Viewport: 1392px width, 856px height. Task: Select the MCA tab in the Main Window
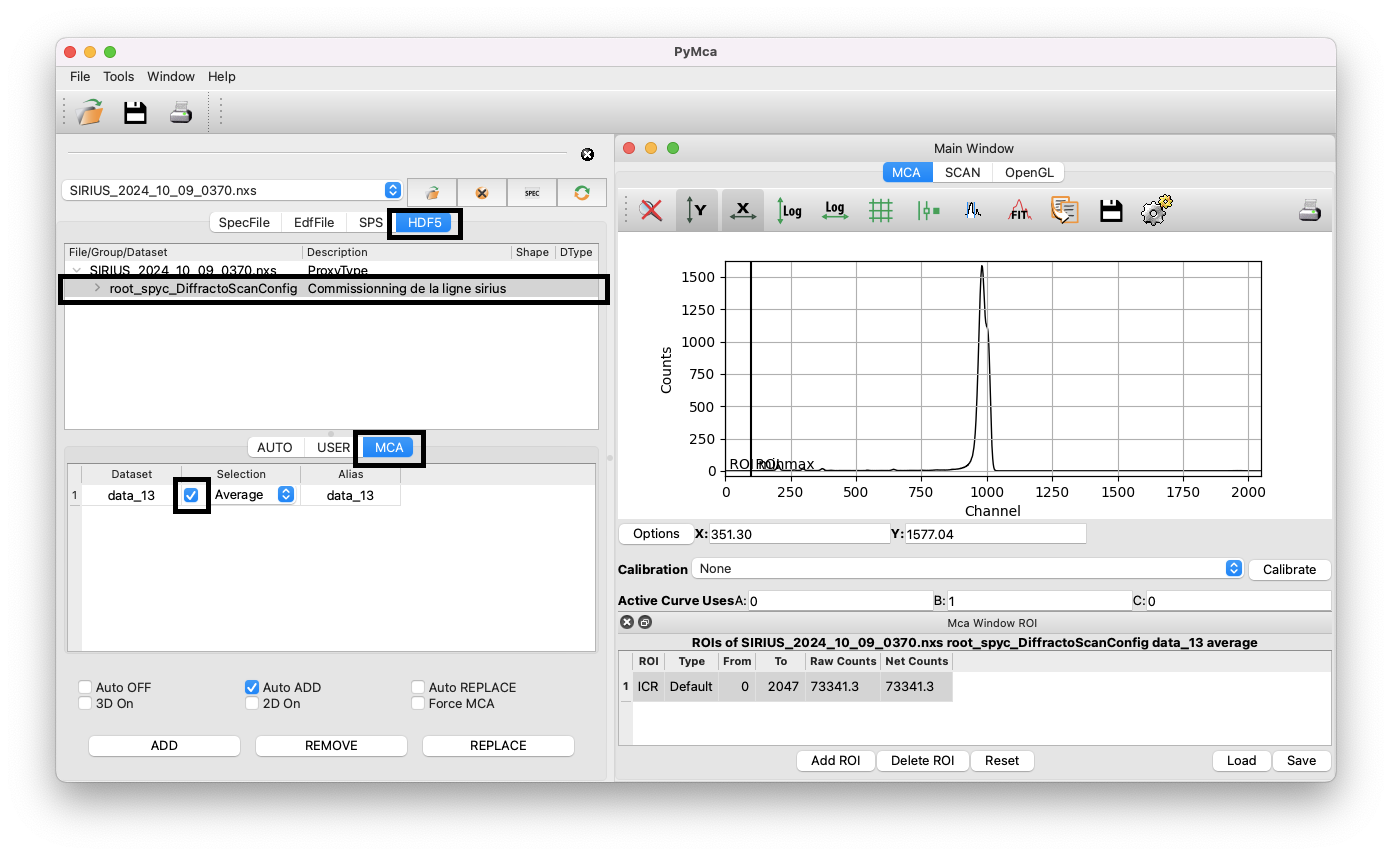[x=906, y=172]
